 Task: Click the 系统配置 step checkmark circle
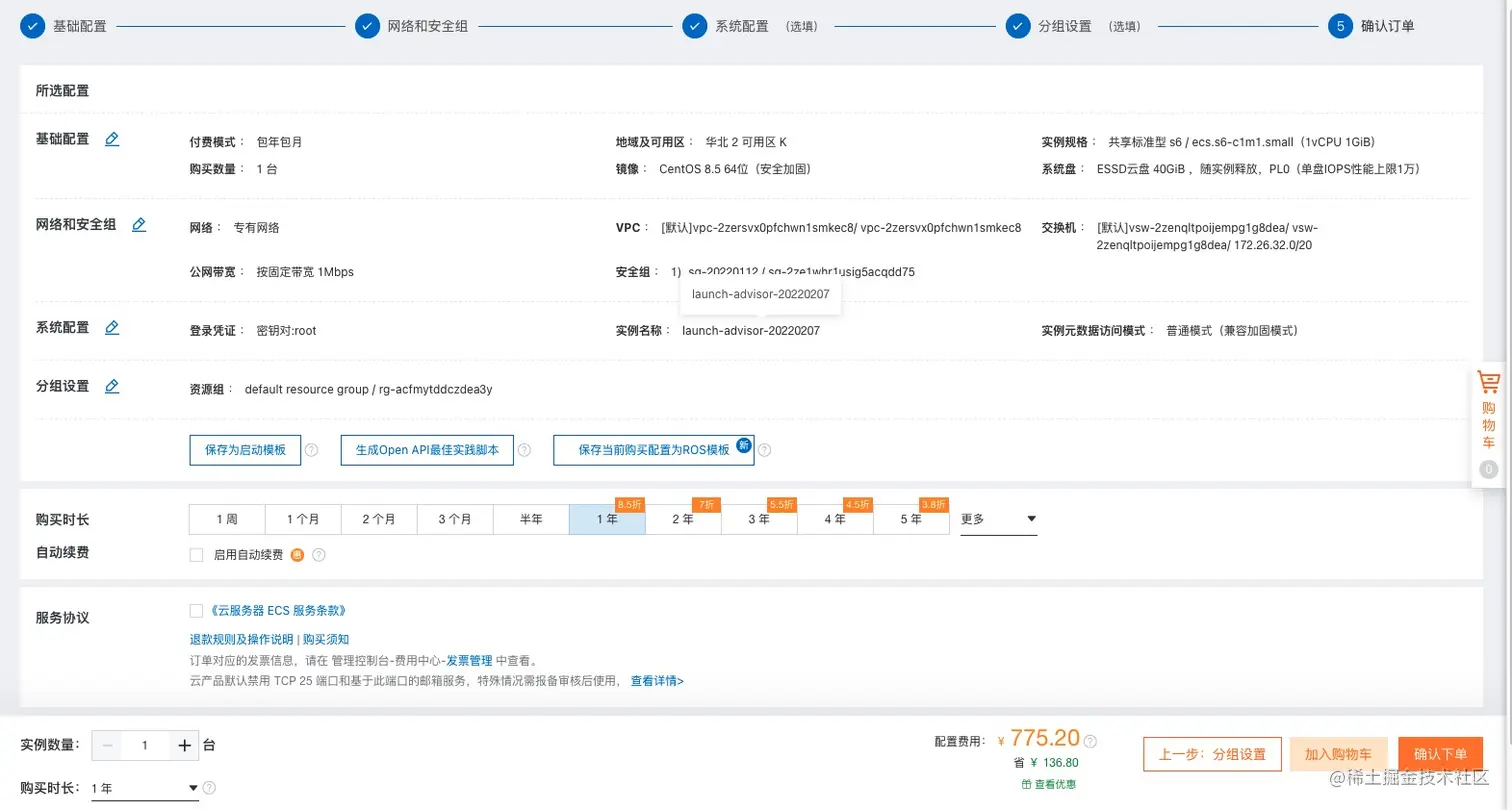tap(695, 26)
